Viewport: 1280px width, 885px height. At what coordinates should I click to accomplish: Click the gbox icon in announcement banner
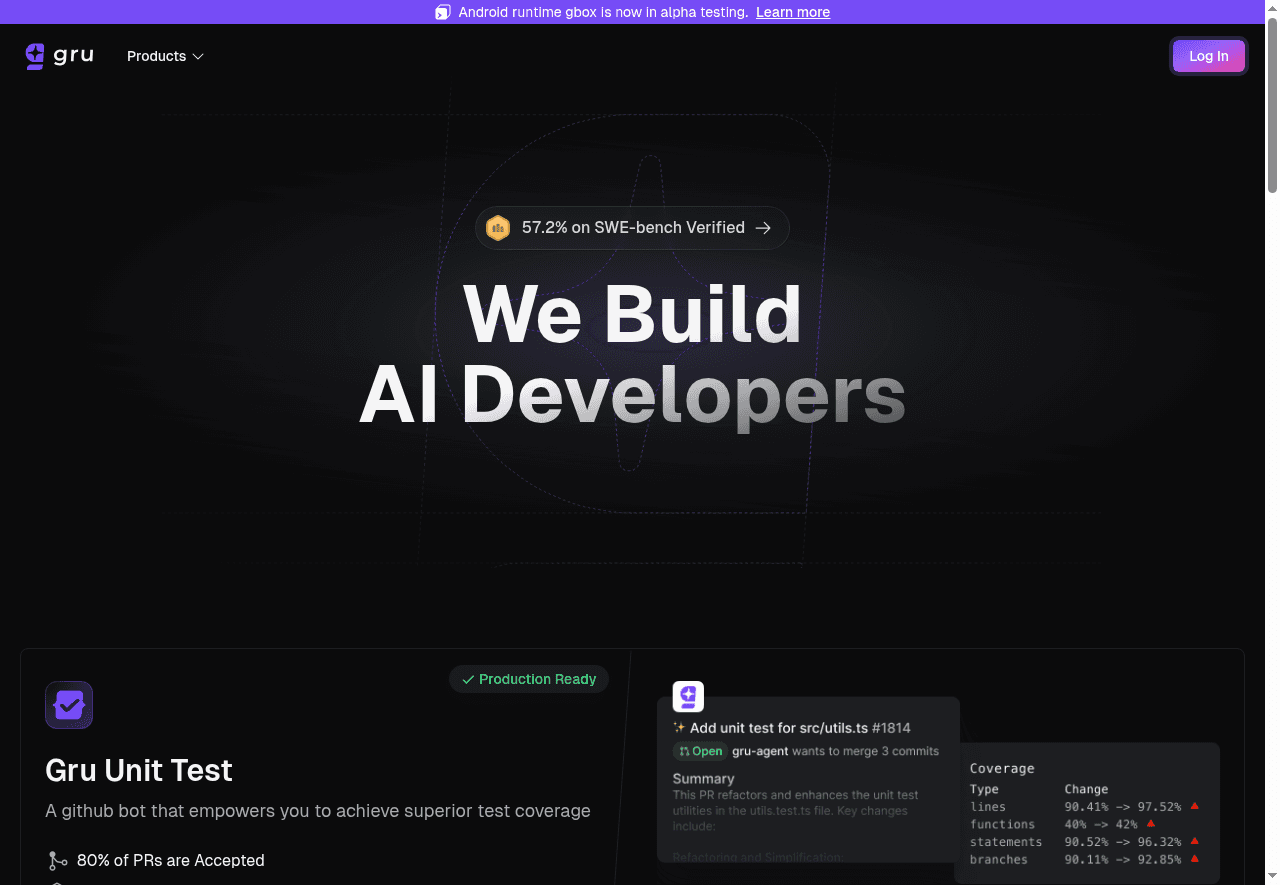coord(443,12)
